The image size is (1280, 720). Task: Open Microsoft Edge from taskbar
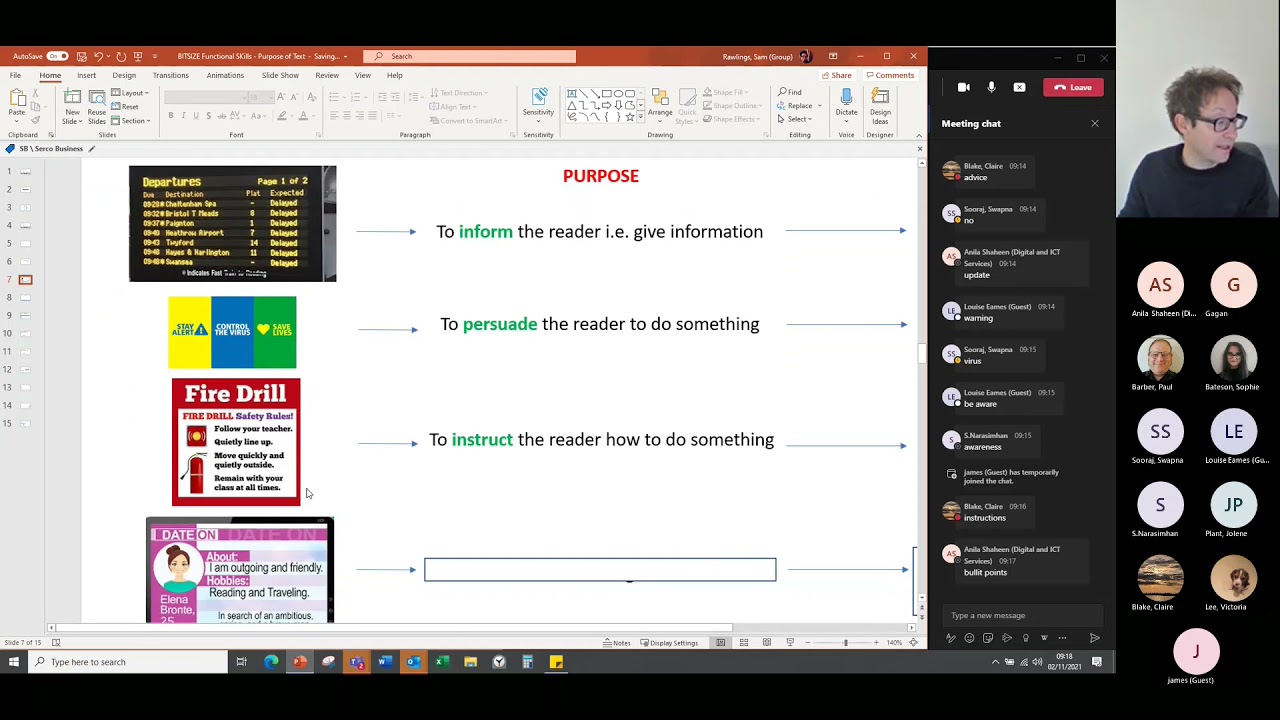pyautogui.click(x=271, y=662)
